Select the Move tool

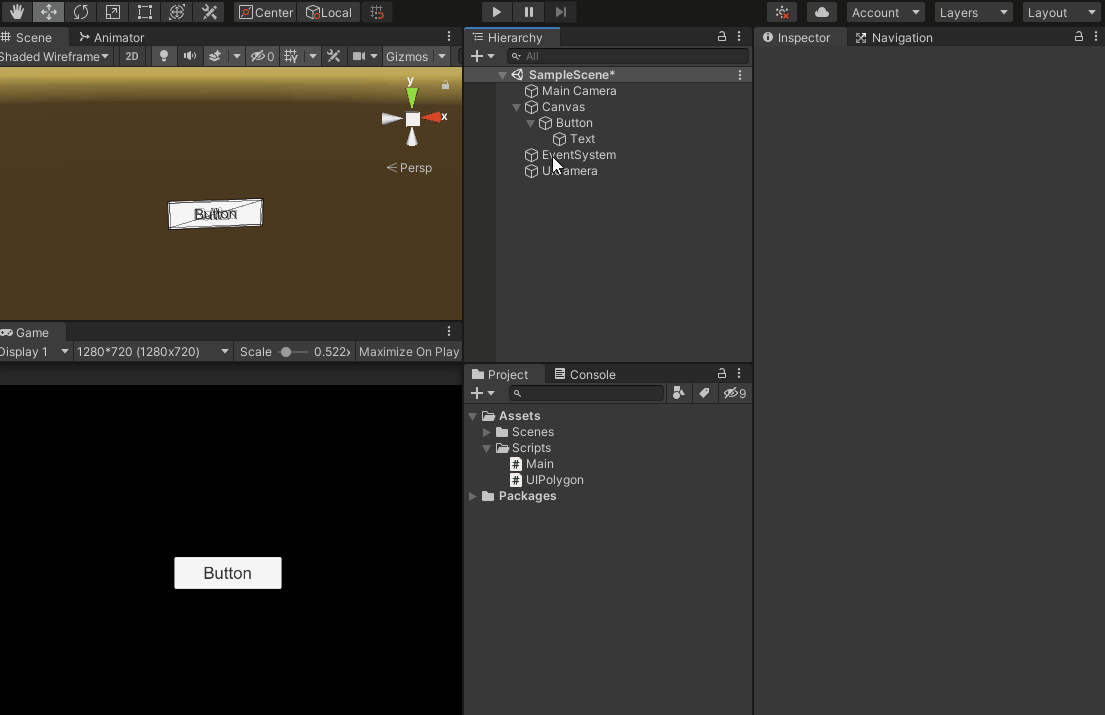(48, 12)
